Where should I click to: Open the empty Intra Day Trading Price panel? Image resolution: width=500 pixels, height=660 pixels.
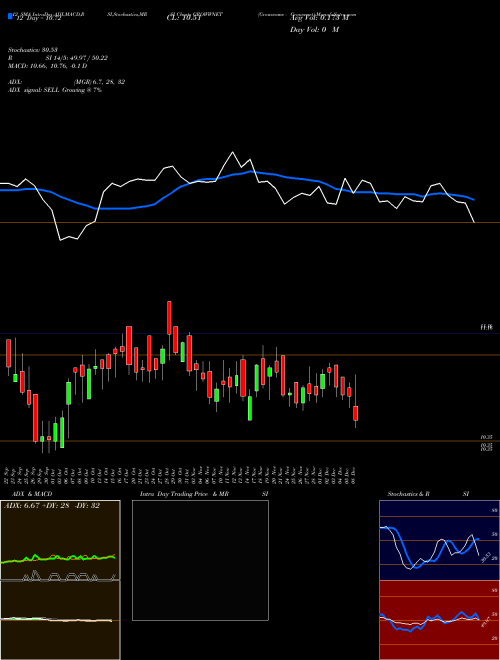click(x=200, y=560)
